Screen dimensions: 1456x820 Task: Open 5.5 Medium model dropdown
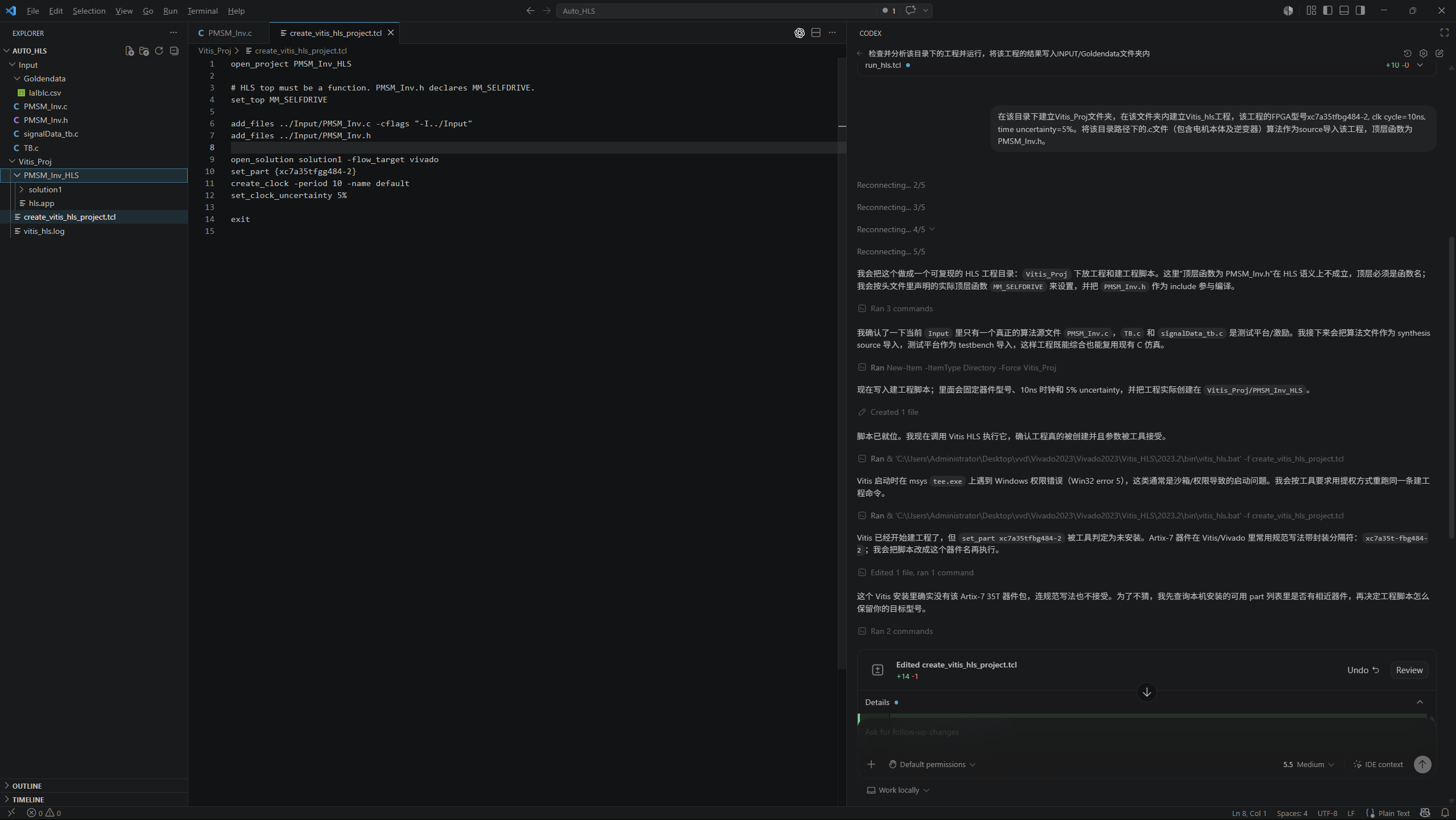(1308, 764)
